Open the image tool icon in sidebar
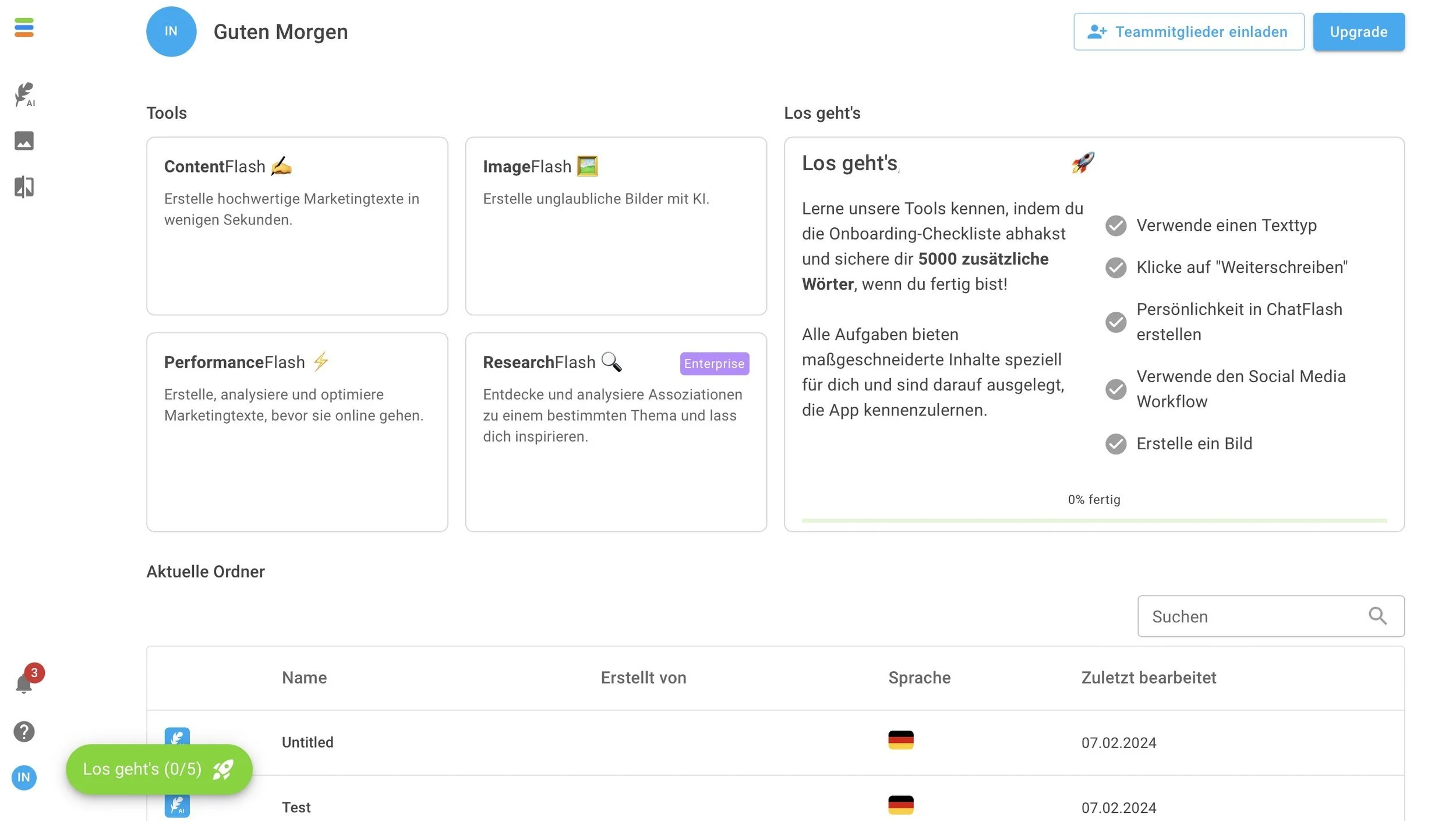 [x=24, y=140]
